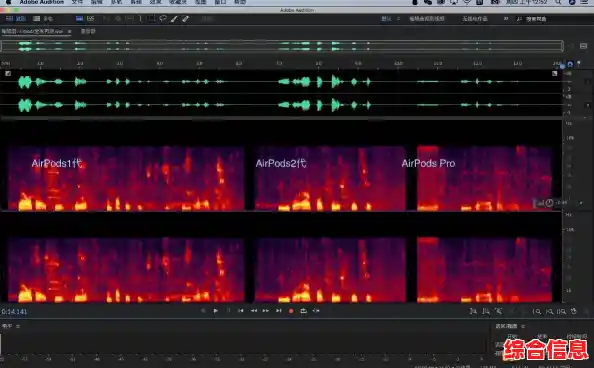Select the 编辑器 file tab
Image resolution: width=594 pixels, height=368 pixels.
point(32,31)
